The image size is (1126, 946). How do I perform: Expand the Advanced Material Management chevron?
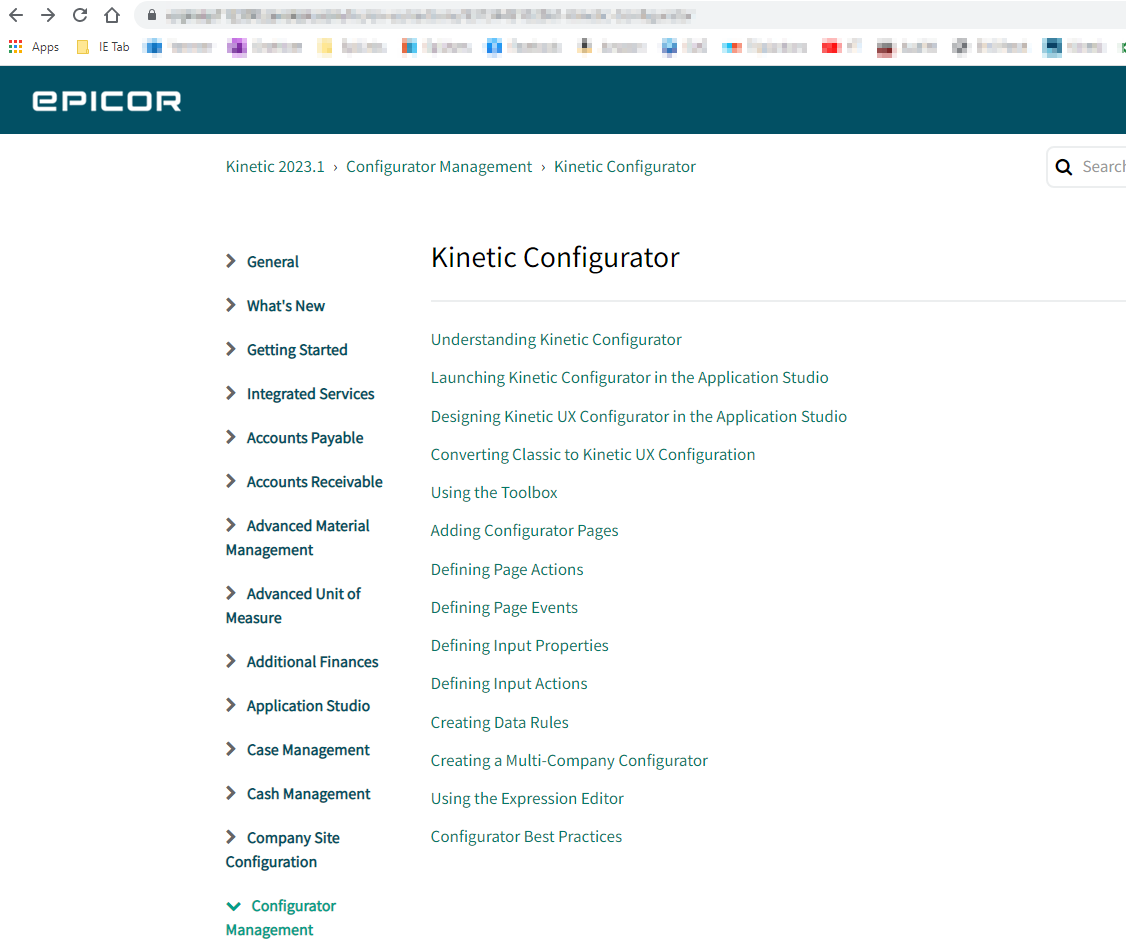[x=231, y=525]
